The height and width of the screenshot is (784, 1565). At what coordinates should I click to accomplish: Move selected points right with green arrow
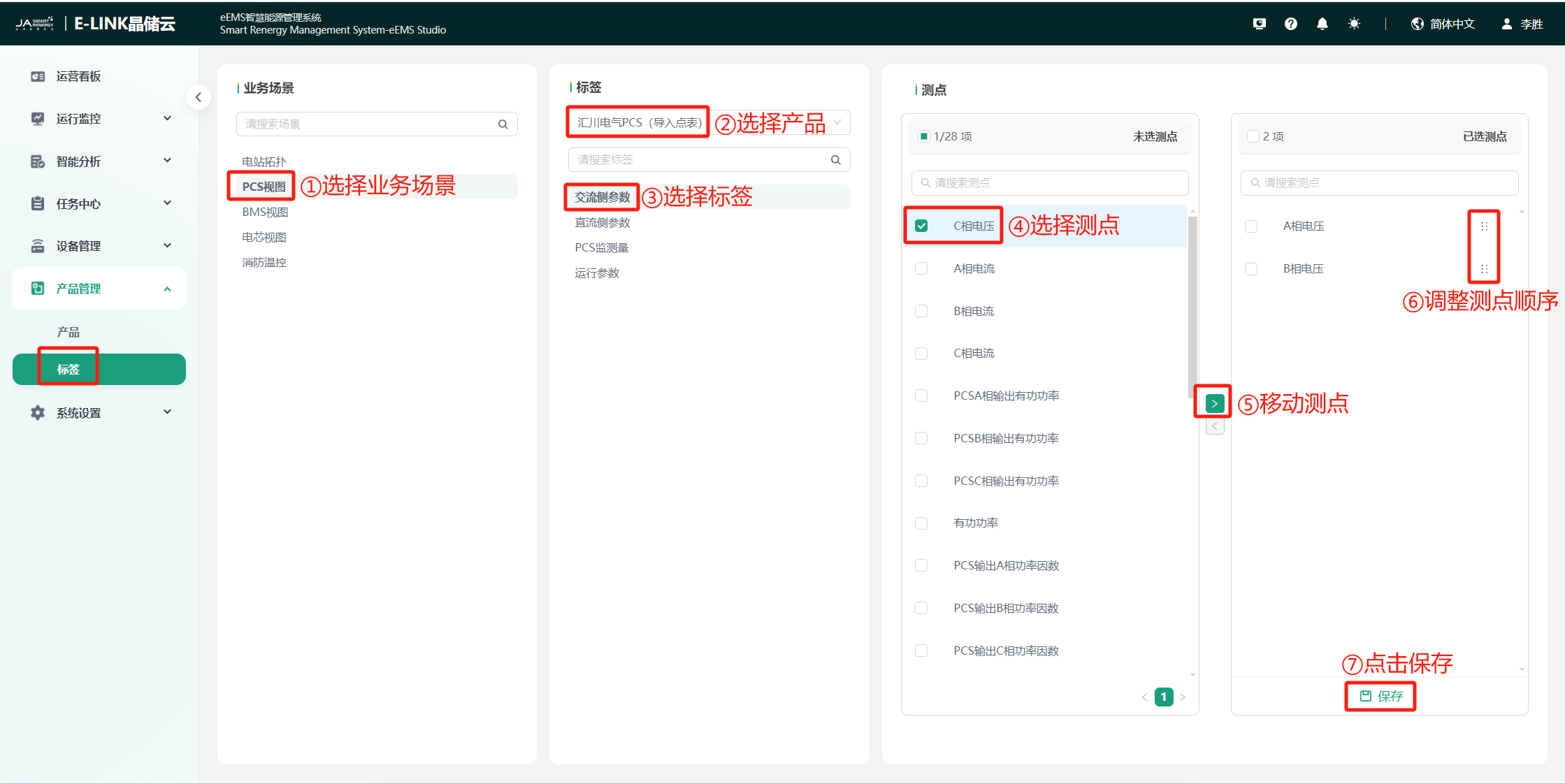1215,403
